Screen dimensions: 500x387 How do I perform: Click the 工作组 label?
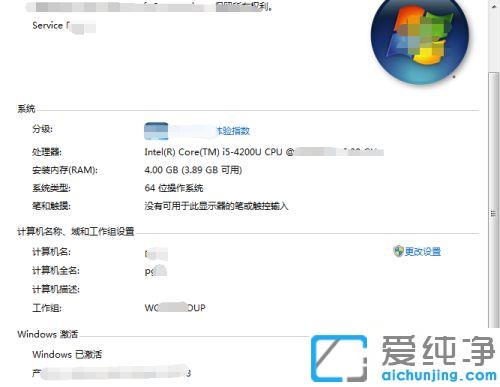(47, 308)
